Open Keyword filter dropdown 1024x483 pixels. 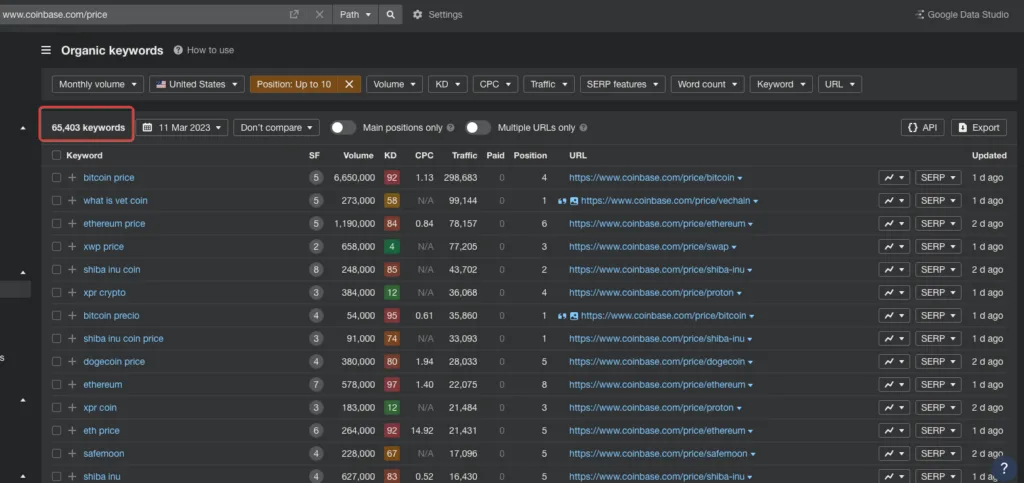click(x=781, y=84)
